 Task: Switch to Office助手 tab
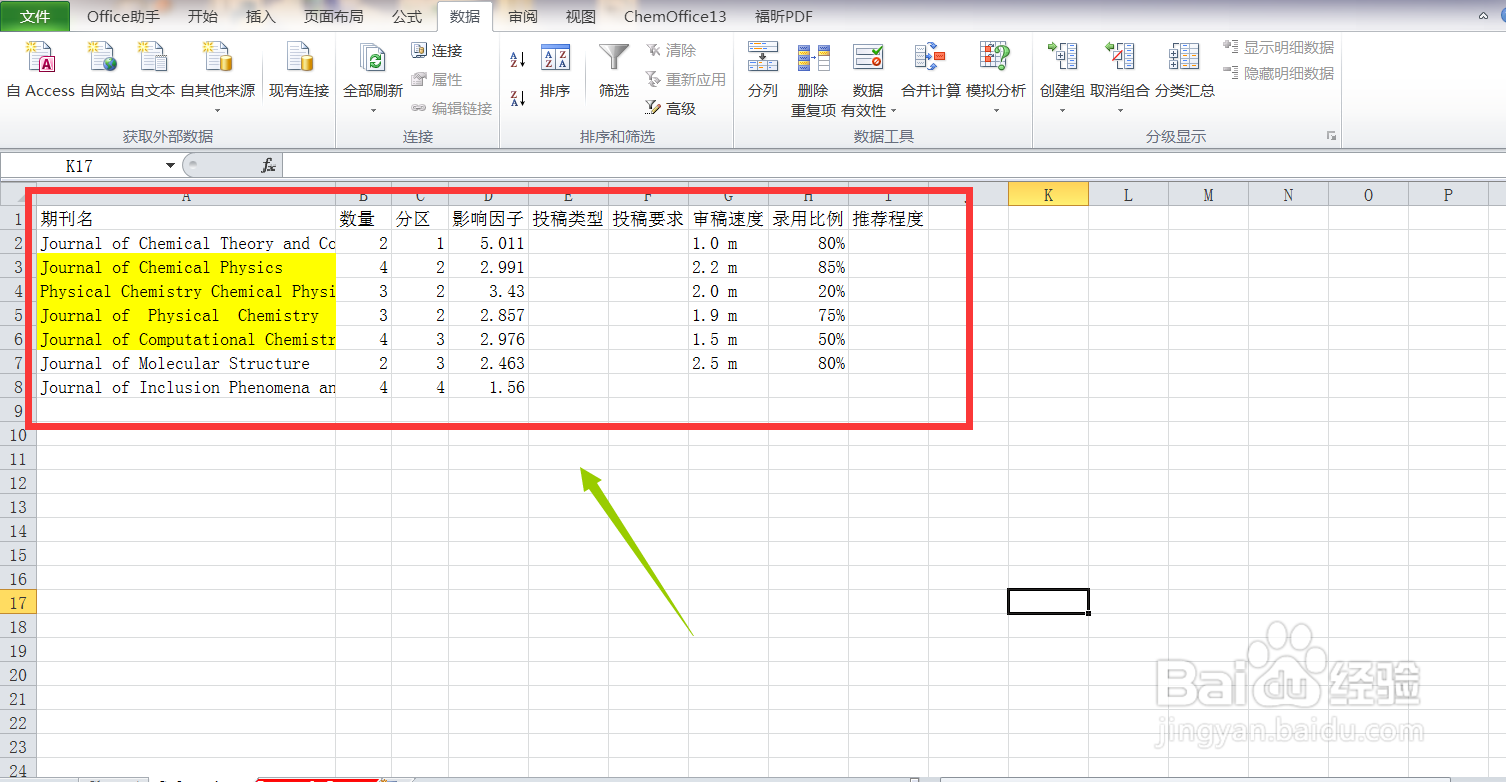[123, 16]
